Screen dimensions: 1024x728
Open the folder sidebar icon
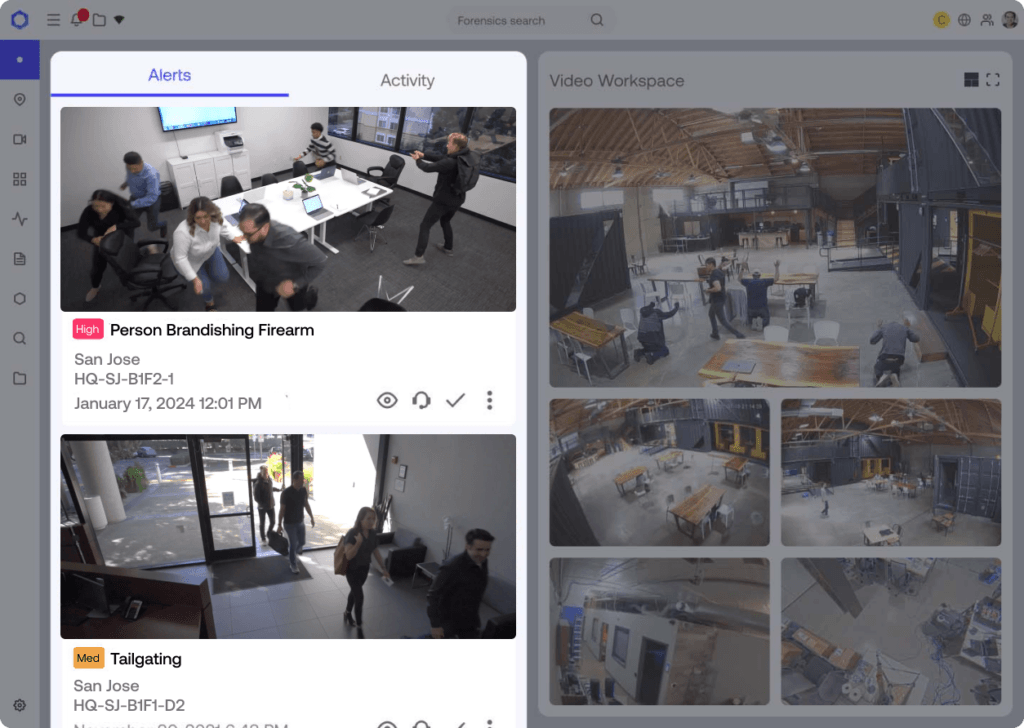pyautogui.click(x=20, y=378)
